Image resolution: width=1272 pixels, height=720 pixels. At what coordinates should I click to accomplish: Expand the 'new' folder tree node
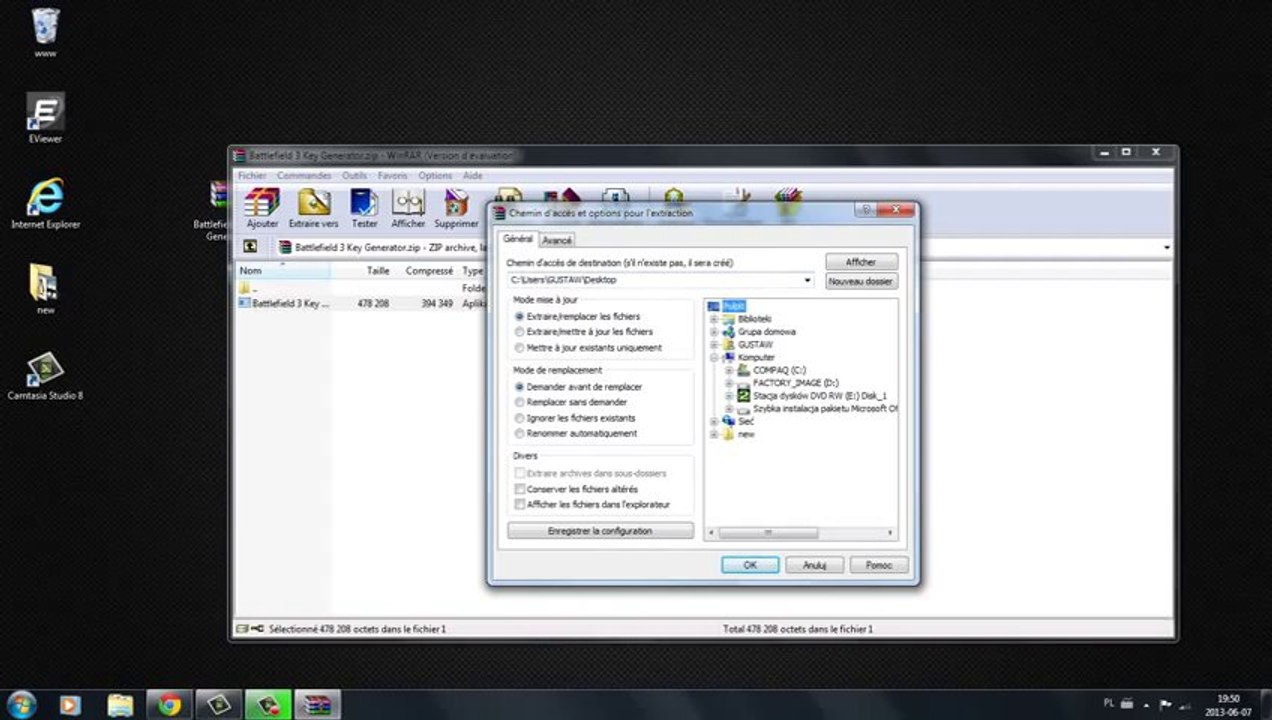coord(714,435)
